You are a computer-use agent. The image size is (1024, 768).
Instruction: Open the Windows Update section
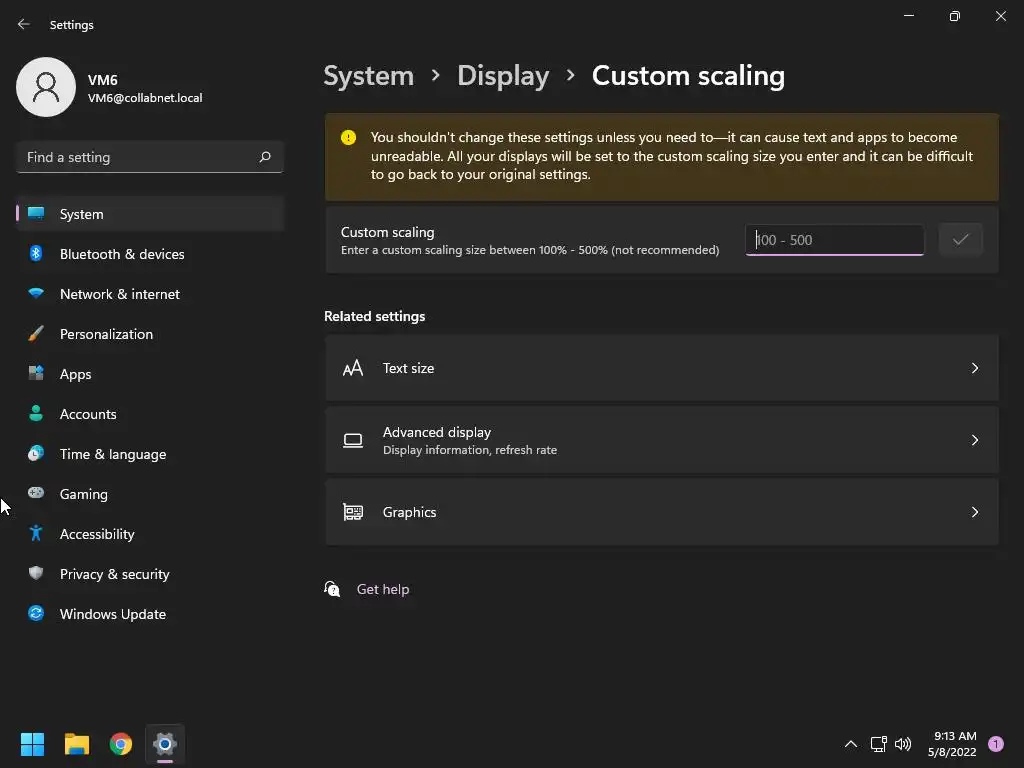click(x=113, y=614)
